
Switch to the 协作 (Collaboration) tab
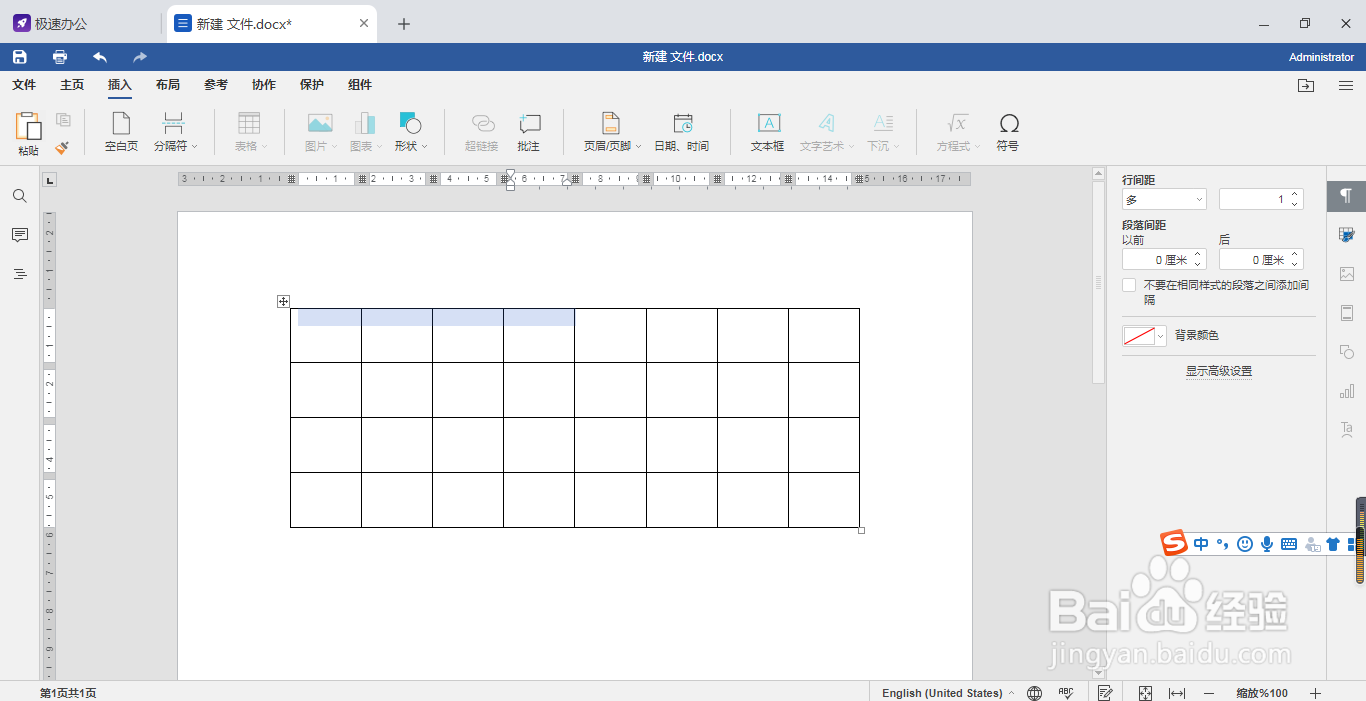[264, 85]
